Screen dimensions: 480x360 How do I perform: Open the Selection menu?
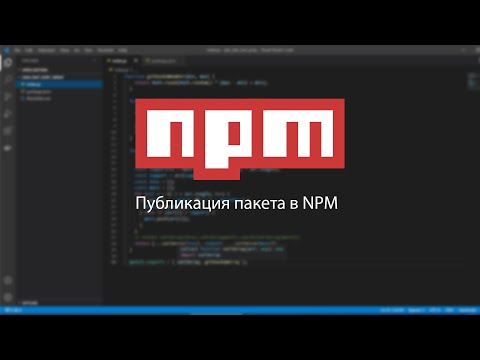click(x=46, y=50)
